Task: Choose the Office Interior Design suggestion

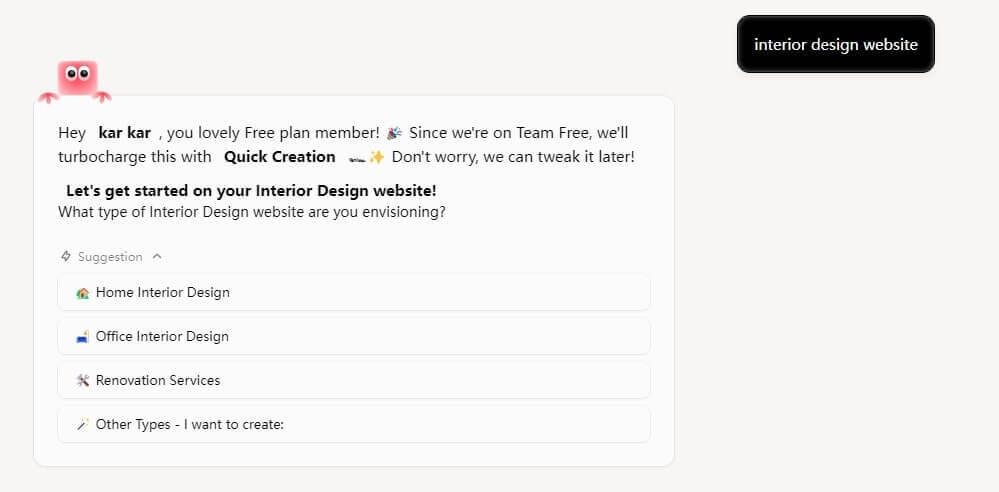Action: coord(354,337)
